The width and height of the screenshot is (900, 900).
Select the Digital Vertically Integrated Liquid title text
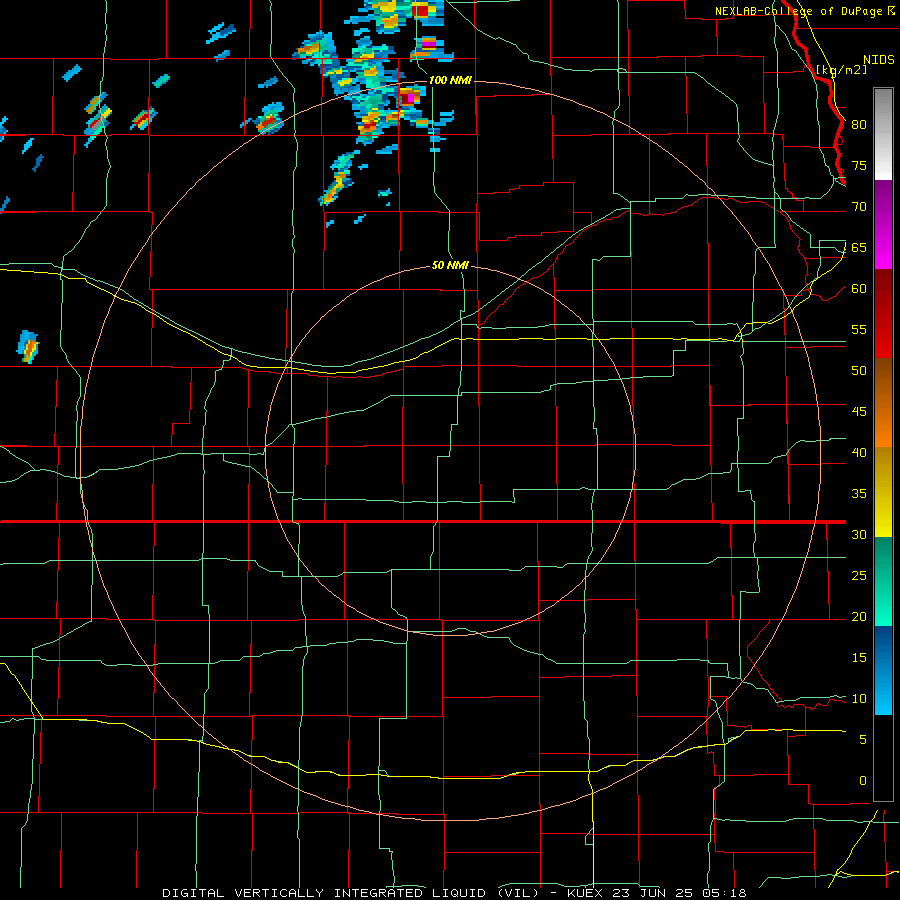(357, 893)
